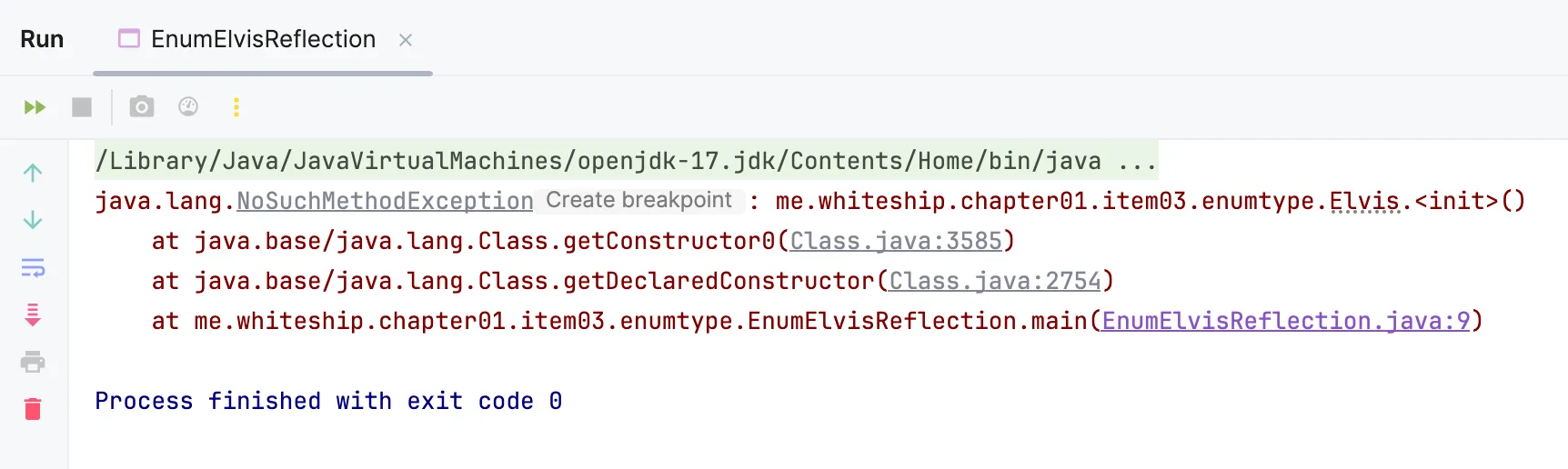This screenshot has height=469, width=1568.
Task: Select the EnumElvisReflection run tab
Action: coord(247,39)
